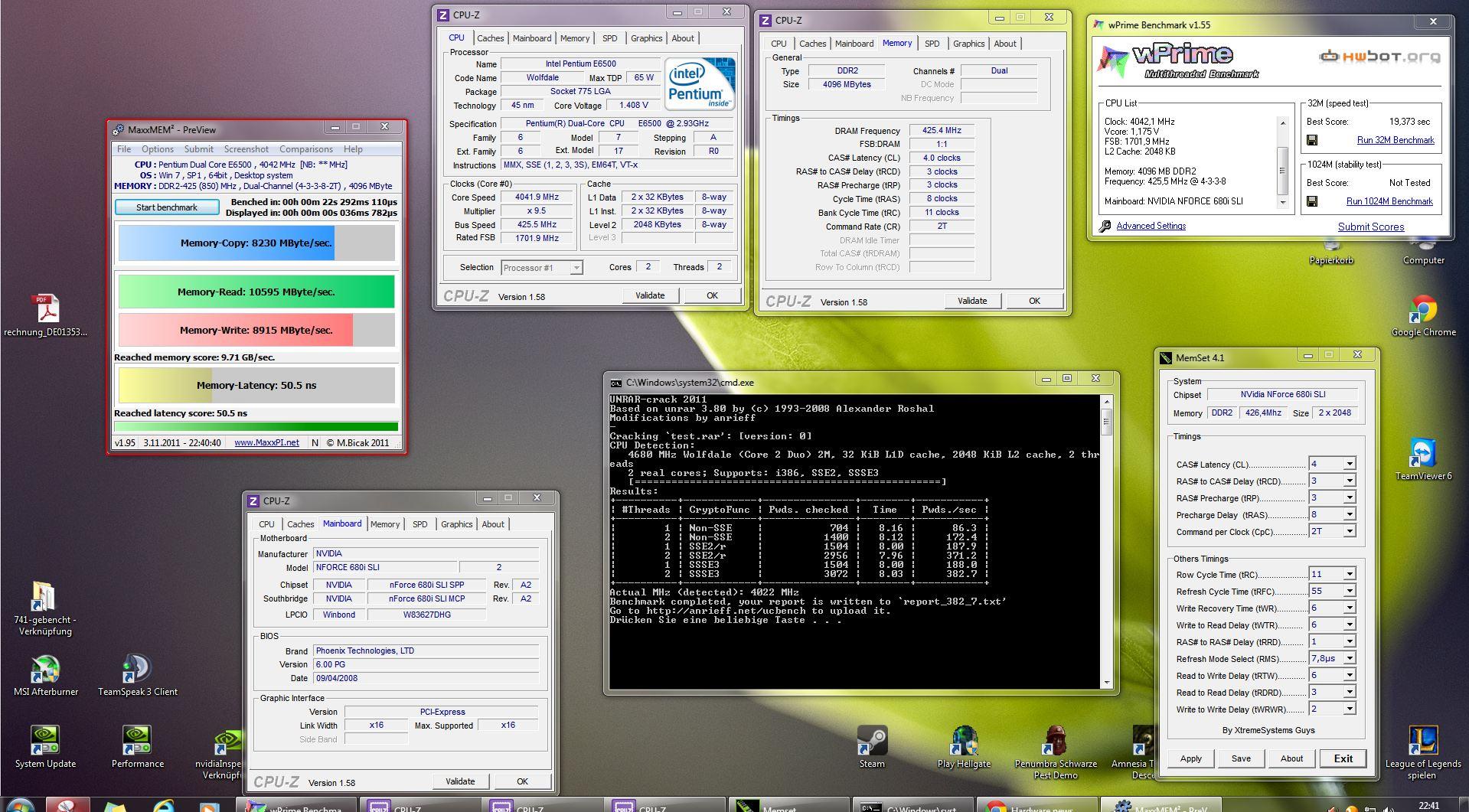The height and width of the screenshot is (812, 1469).
Task: Click the wrench icon next to Advanced Settings
Action: 1105,226
